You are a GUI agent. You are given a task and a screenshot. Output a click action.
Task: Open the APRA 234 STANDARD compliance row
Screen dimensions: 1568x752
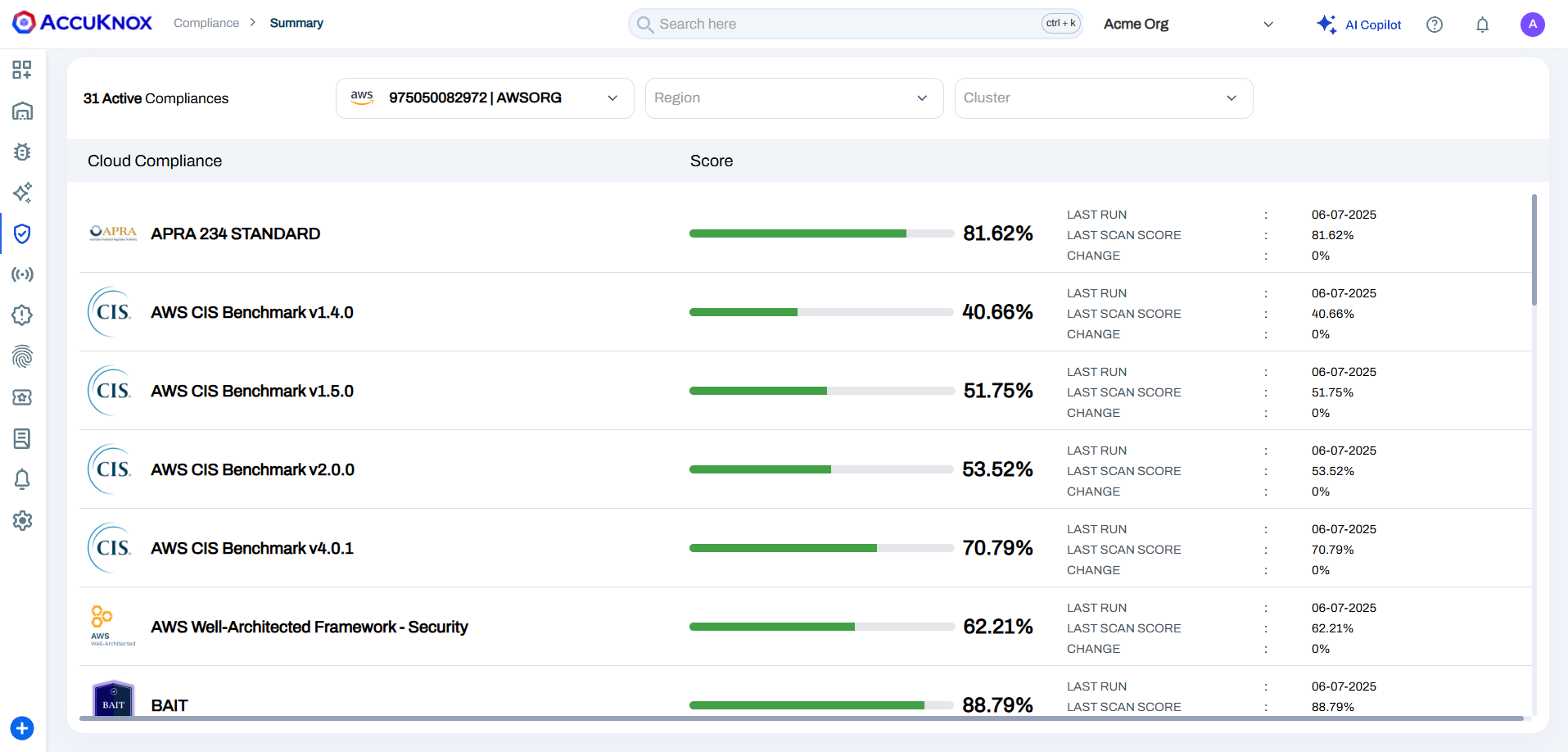pyautogui.click(x=235, y=234)
